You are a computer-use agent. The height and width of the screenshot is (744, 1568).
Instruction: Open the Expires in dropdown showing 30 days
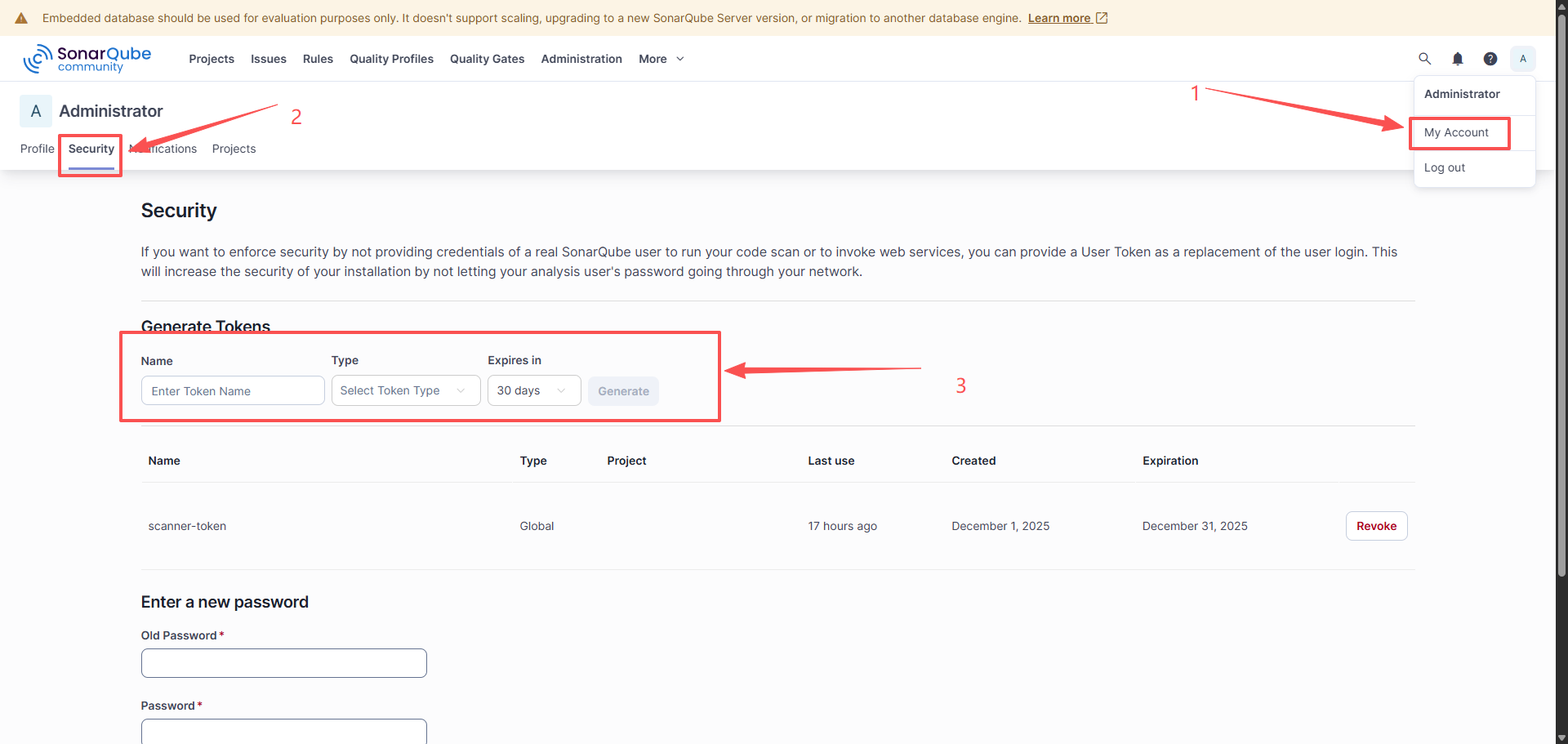click(x=533, y=390)
